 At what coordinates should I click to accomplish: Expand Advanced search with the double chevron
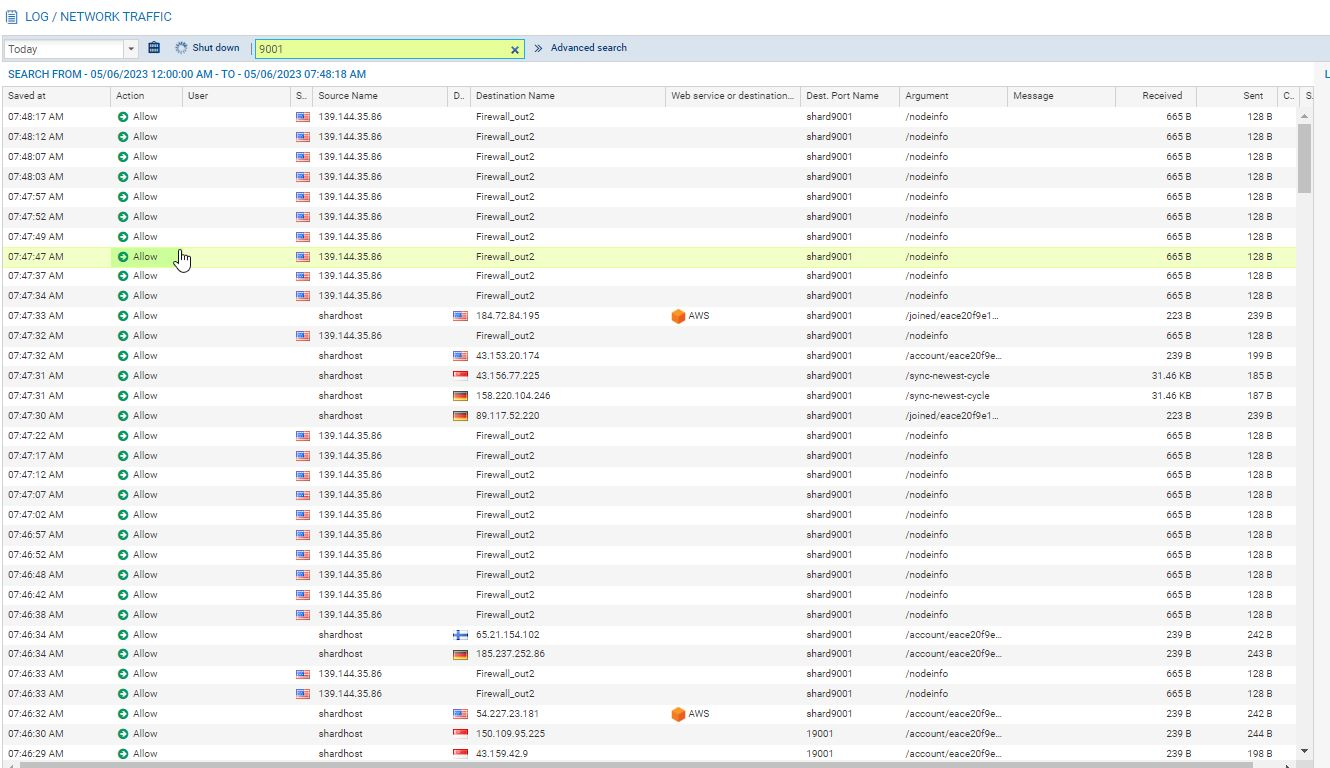pos(537,47)
